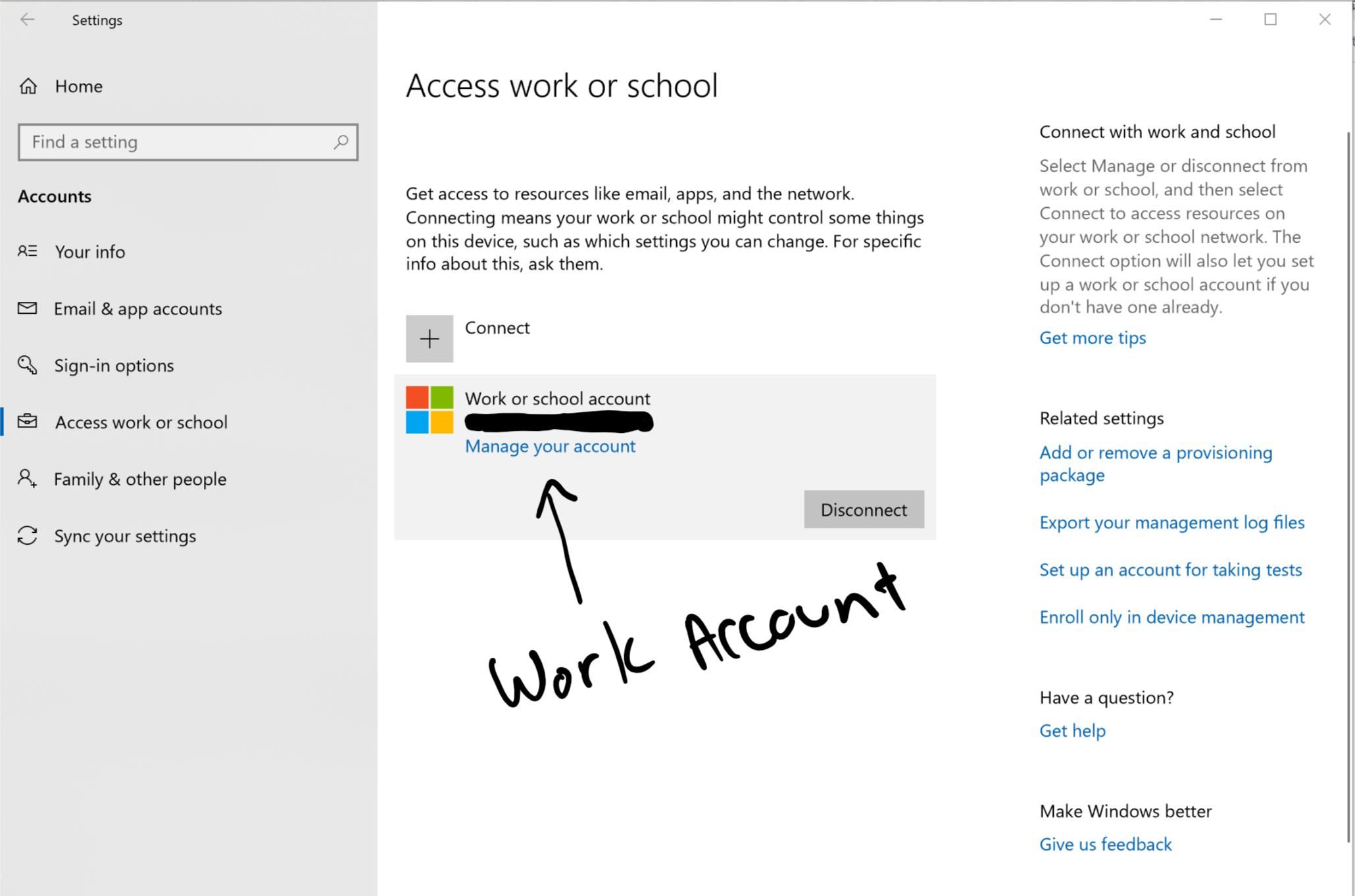Open Manage your account link
This screenshot has height=896, width=1355.
550,446
